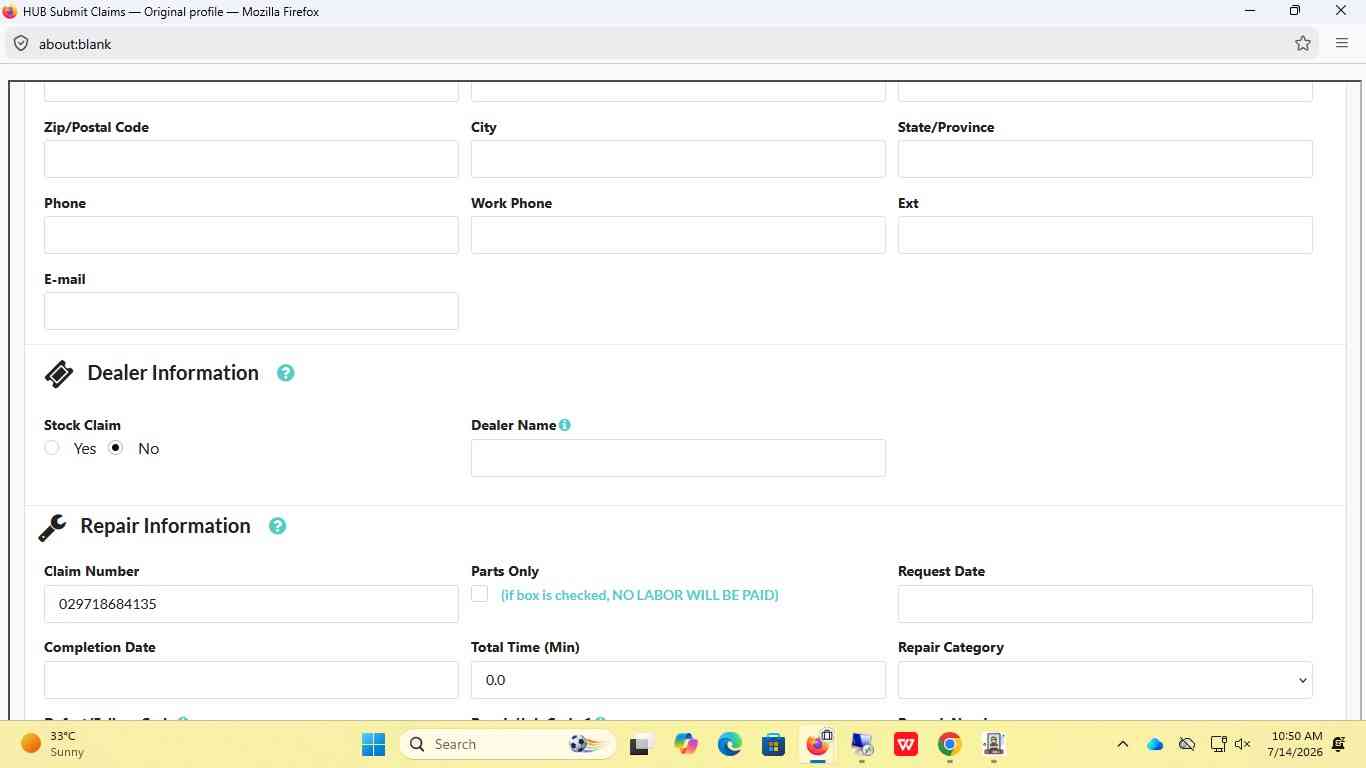Click the E-mail input field
The image size is (1366, 768).
[x=251, y=311]
